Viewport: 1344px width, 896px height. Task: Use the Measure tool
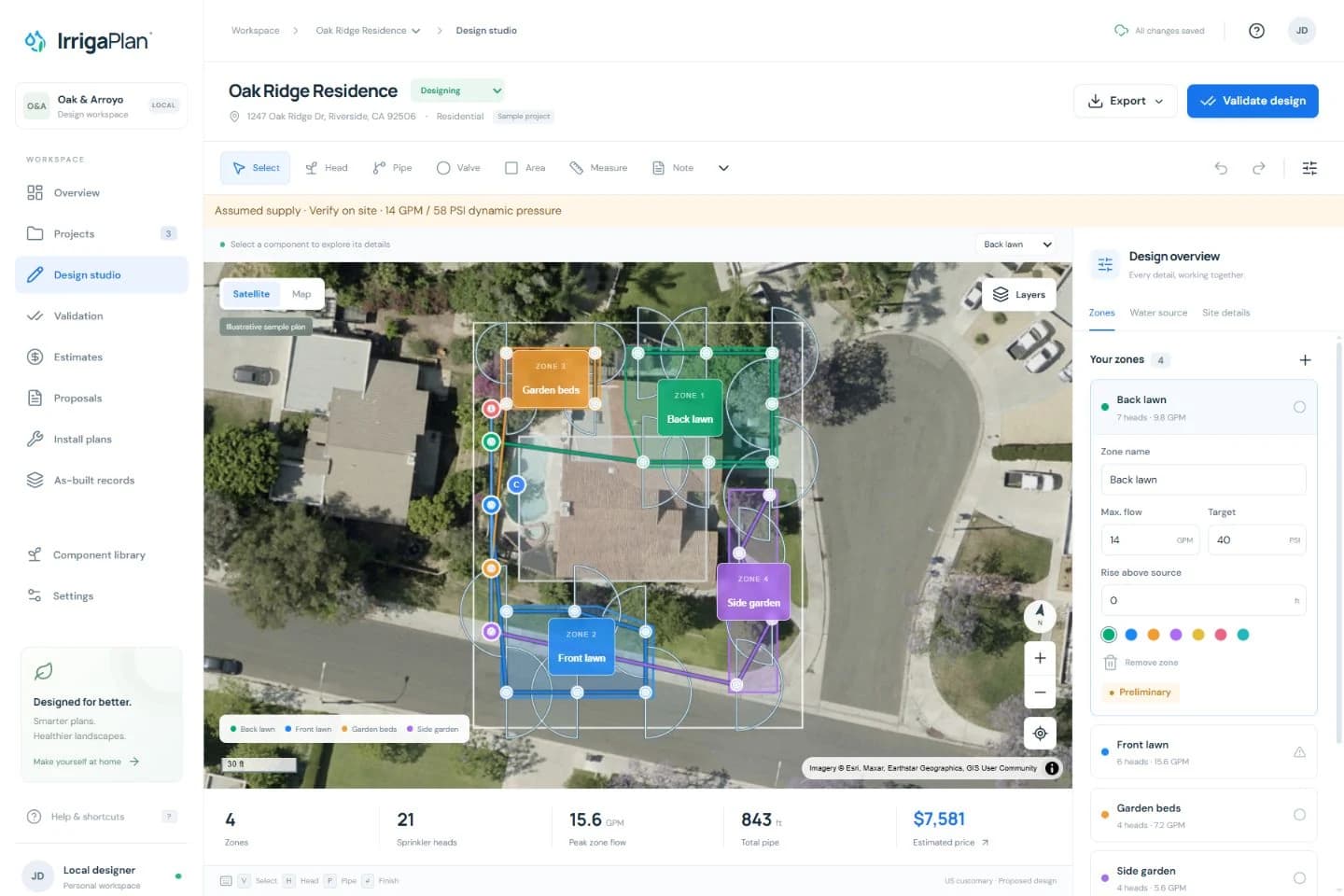coord(598,168)
